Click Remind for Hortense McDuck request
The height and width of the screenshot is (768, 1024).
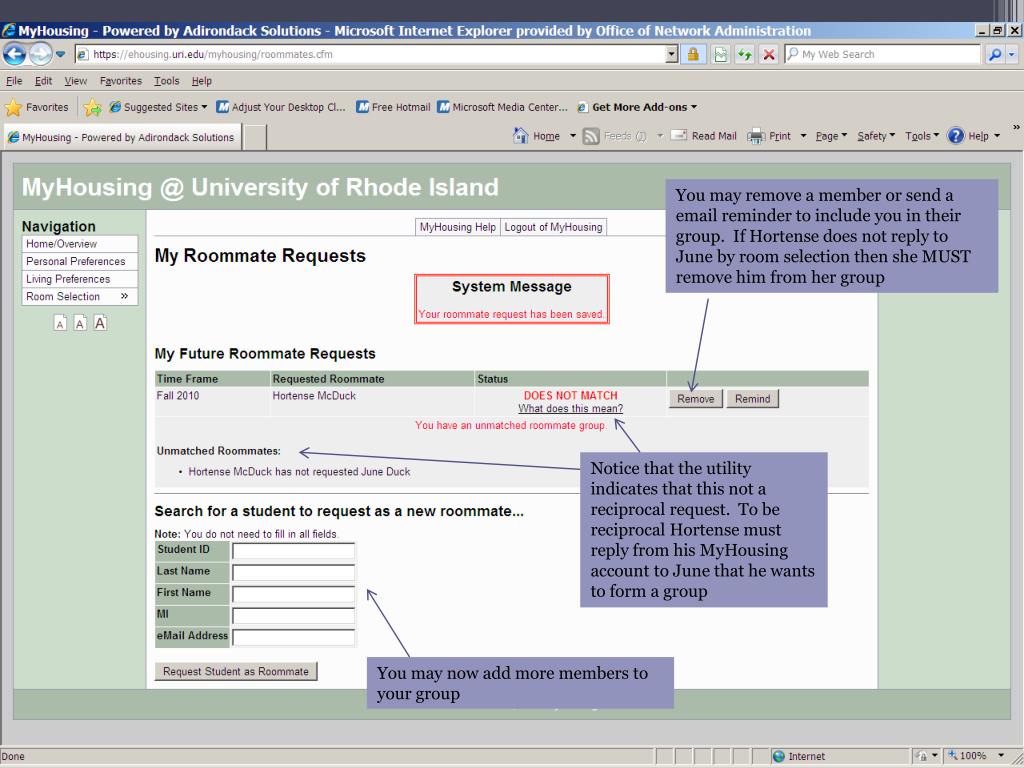coord(752,399)
